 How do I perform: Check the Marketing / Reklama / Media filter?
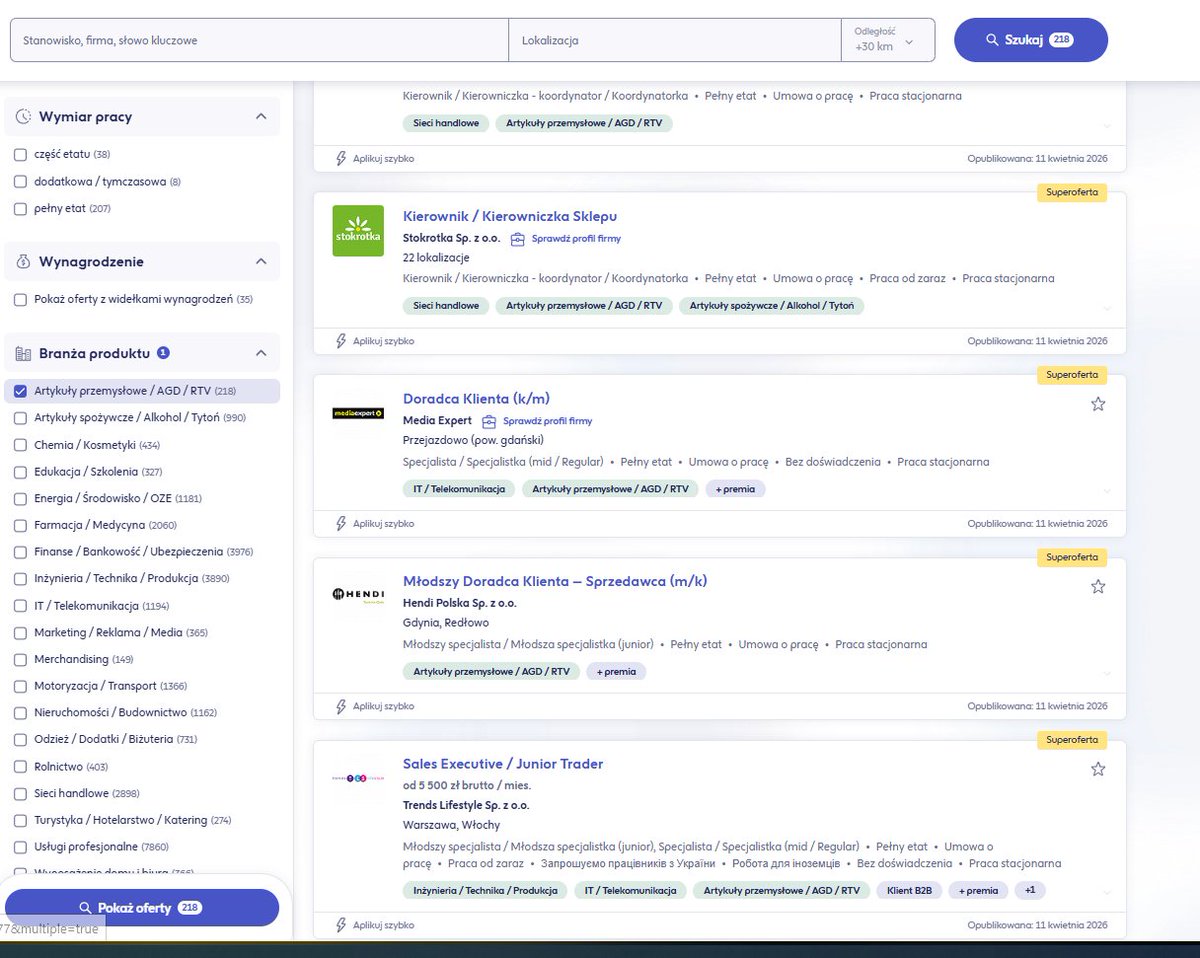click(20, 632)
